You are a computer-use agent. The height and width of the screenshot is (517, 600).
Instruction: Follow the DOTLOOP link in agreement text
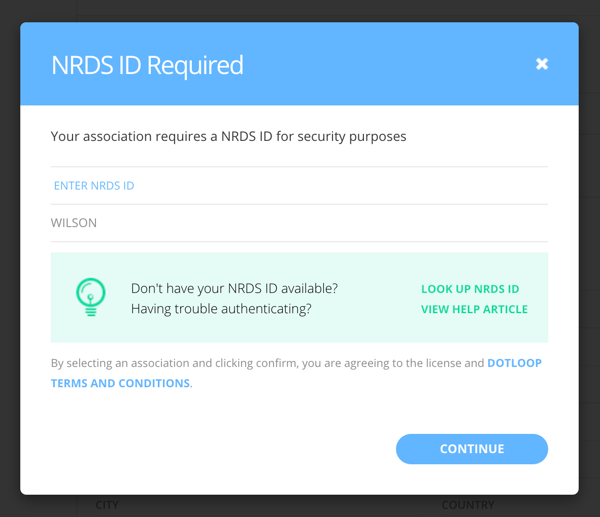[x=514, y=363]
